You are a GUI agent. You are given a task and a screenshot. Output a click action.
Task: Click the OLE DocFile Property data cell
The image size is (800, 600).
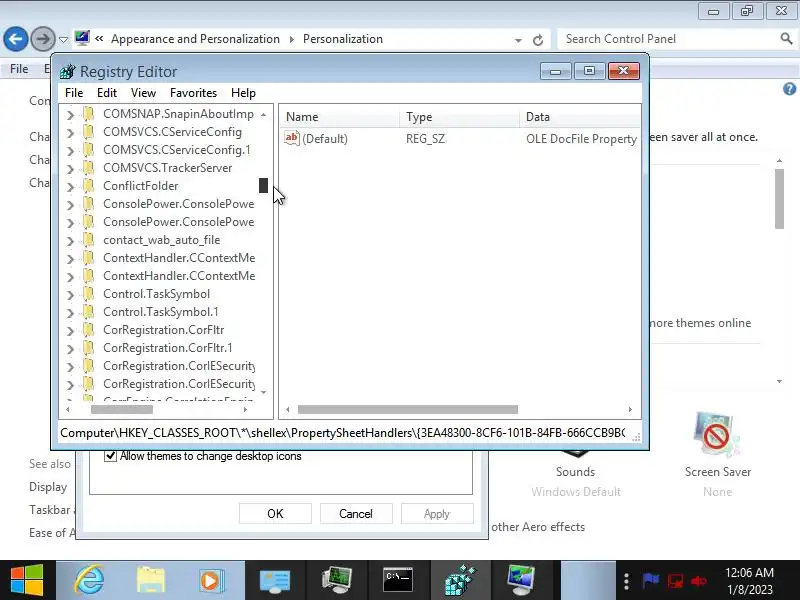click(581, 139)
